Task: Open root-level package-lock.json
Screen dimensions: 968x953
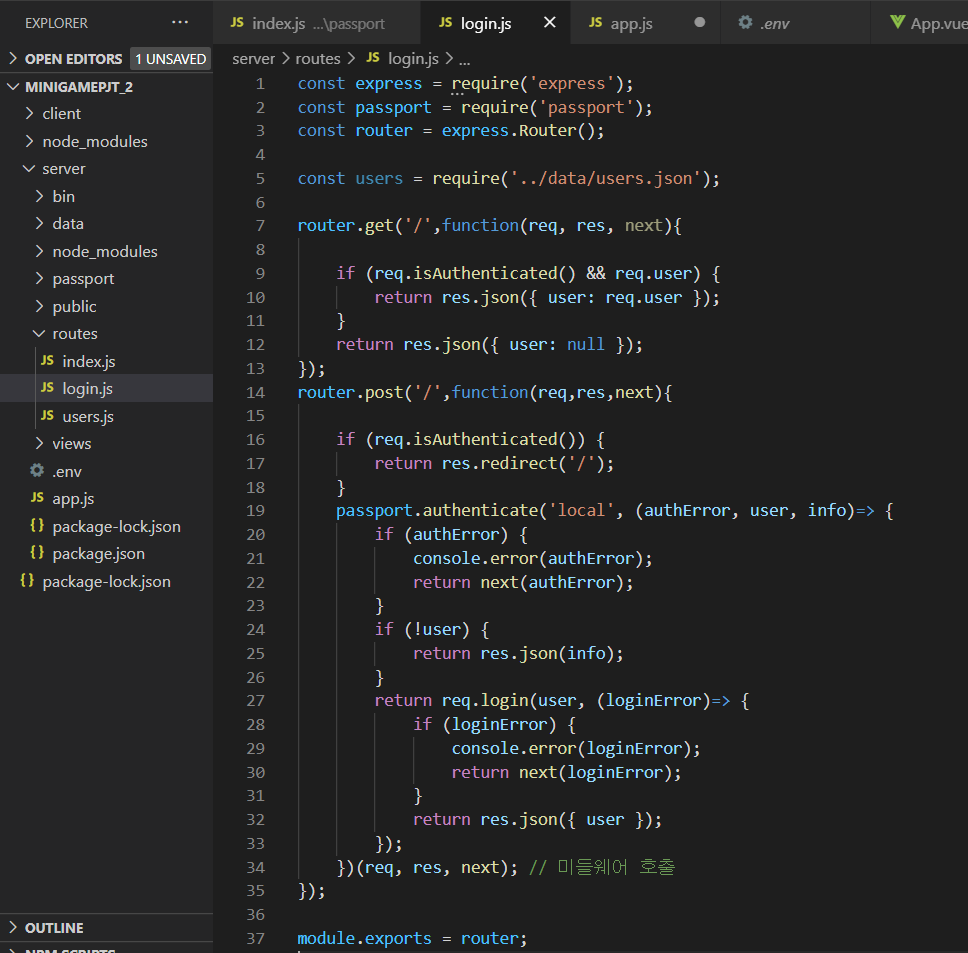Action: tap(106, 581)
